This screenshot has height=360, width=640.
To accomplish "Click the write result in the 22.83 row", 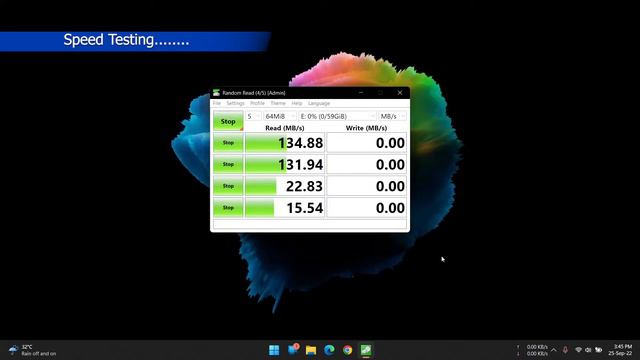I will [x=367, y=186].
